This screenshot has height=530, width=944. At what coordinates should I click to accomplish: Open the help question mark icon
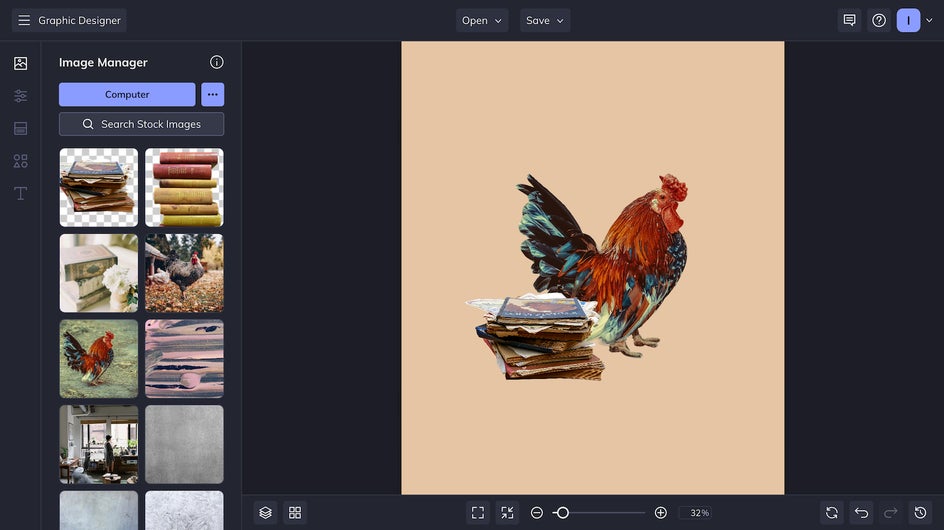pos(879,20)
